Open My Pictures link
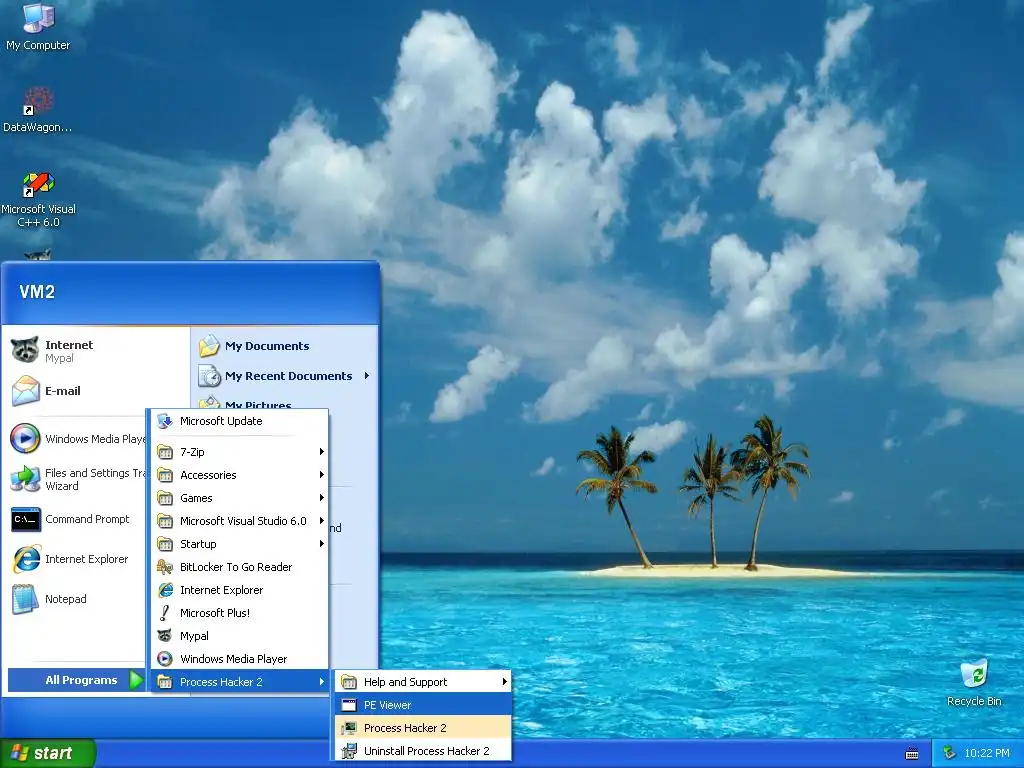 coord(258,404)
